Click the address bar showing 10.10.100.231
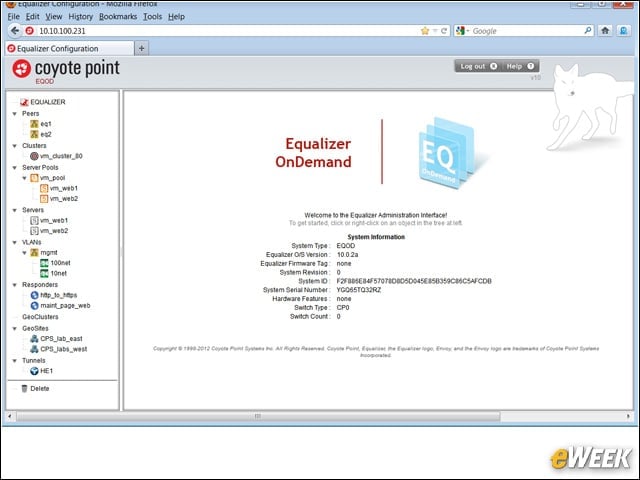This screenshot has width=640, height=480. pyautogui.click(x=229, y=31)
